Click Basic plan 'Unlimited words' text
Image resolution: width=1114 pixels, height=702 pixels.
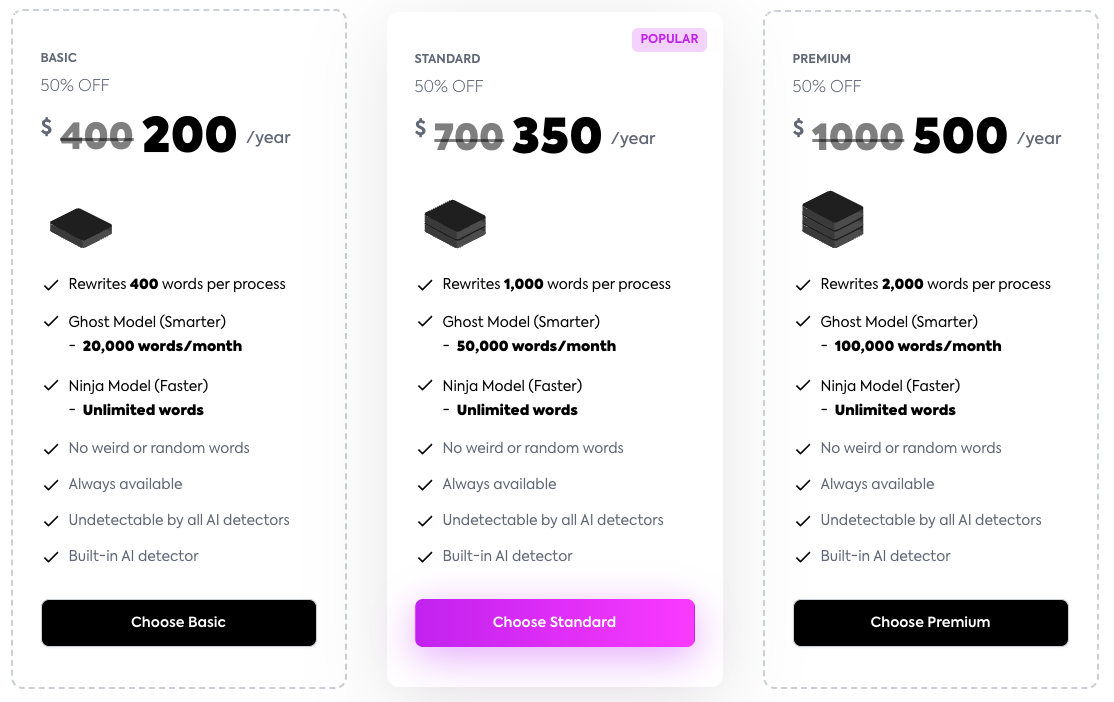point(143,410)
